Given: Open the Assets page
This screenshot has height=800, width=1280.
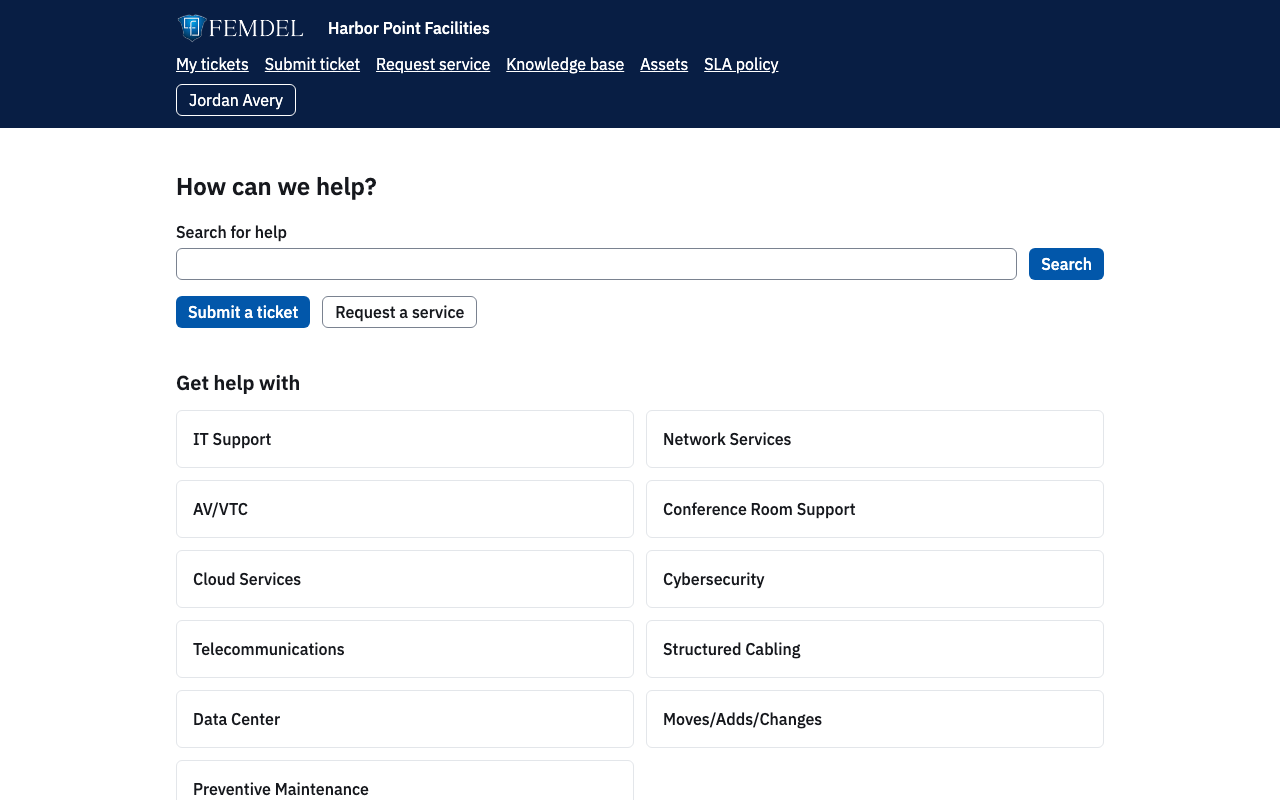Looking at the screenshot, I should coord(664,64).
